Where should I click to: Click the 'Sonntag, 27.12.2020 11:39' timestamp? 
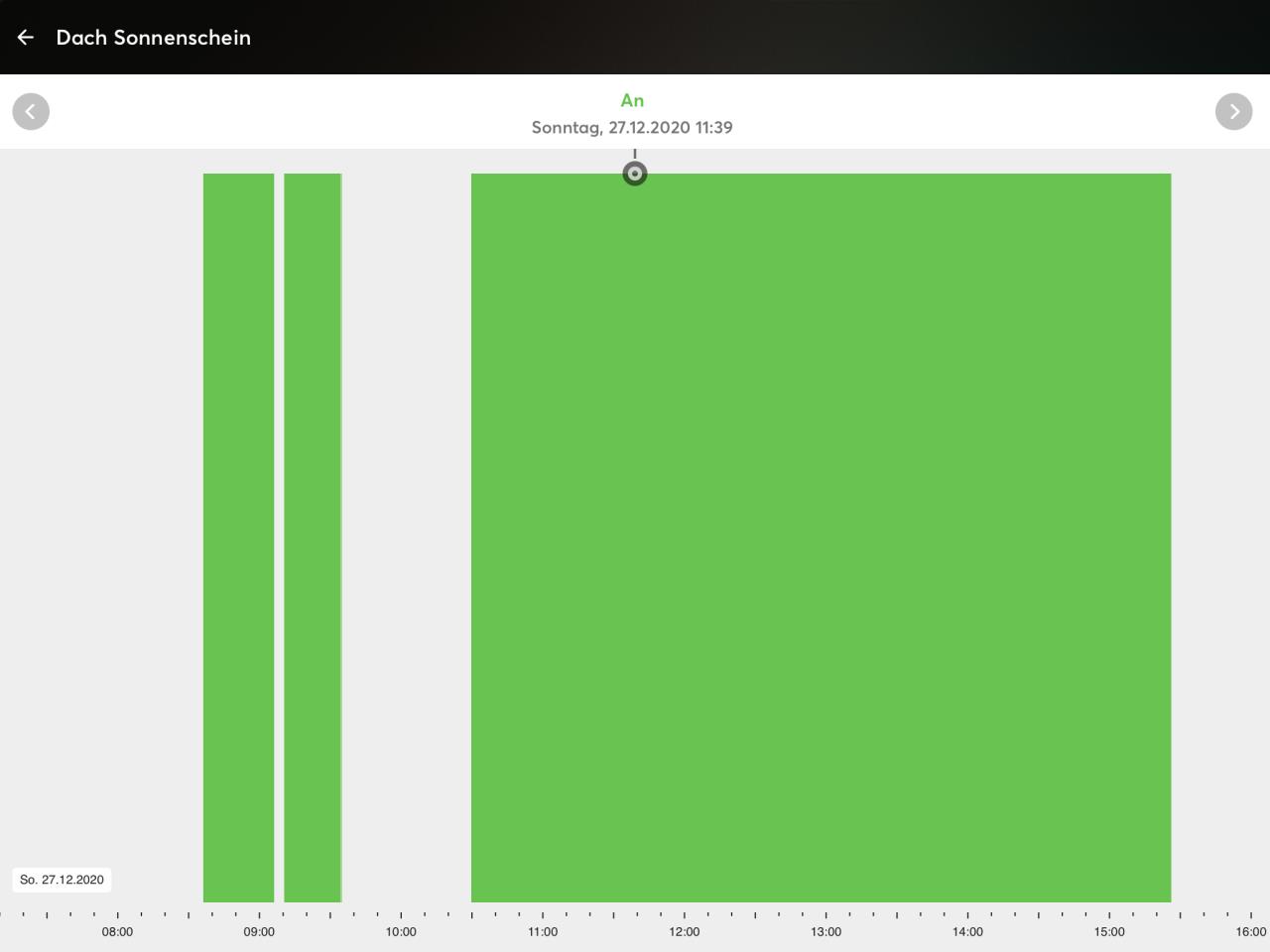coord(632,127)
